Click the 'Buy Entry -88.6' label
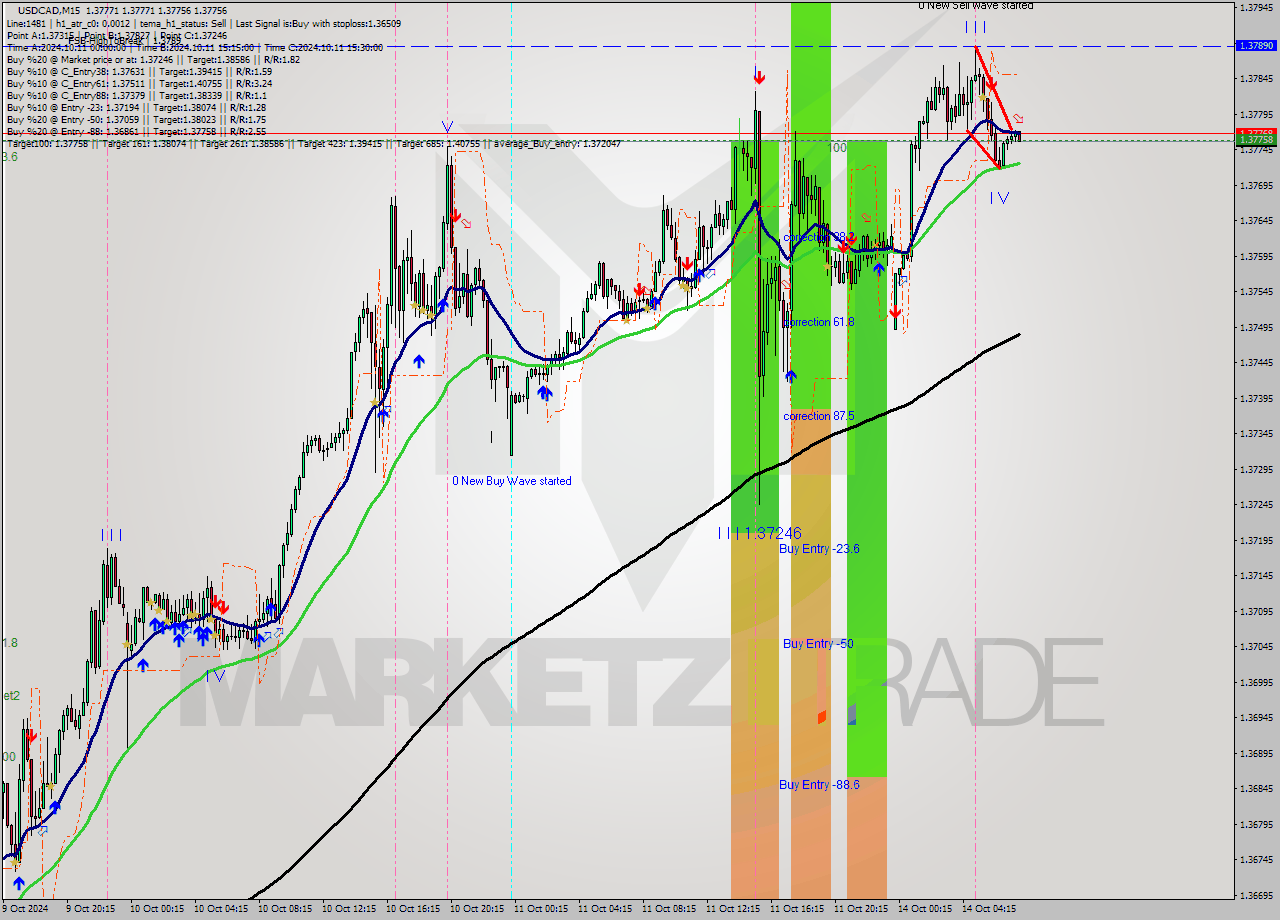1280x920 pixels. 820,785
